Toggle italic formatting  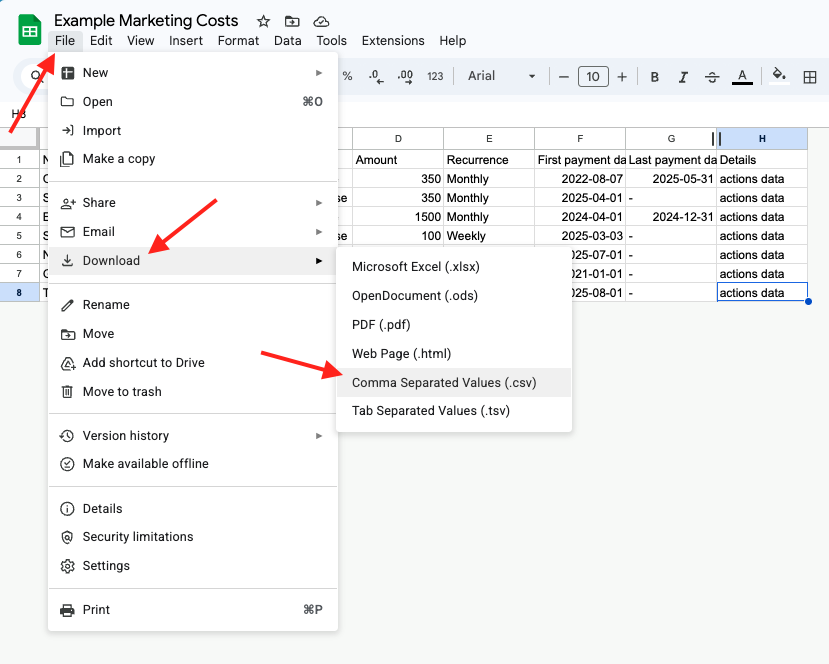pyautogui.click(x=683, y=77)
